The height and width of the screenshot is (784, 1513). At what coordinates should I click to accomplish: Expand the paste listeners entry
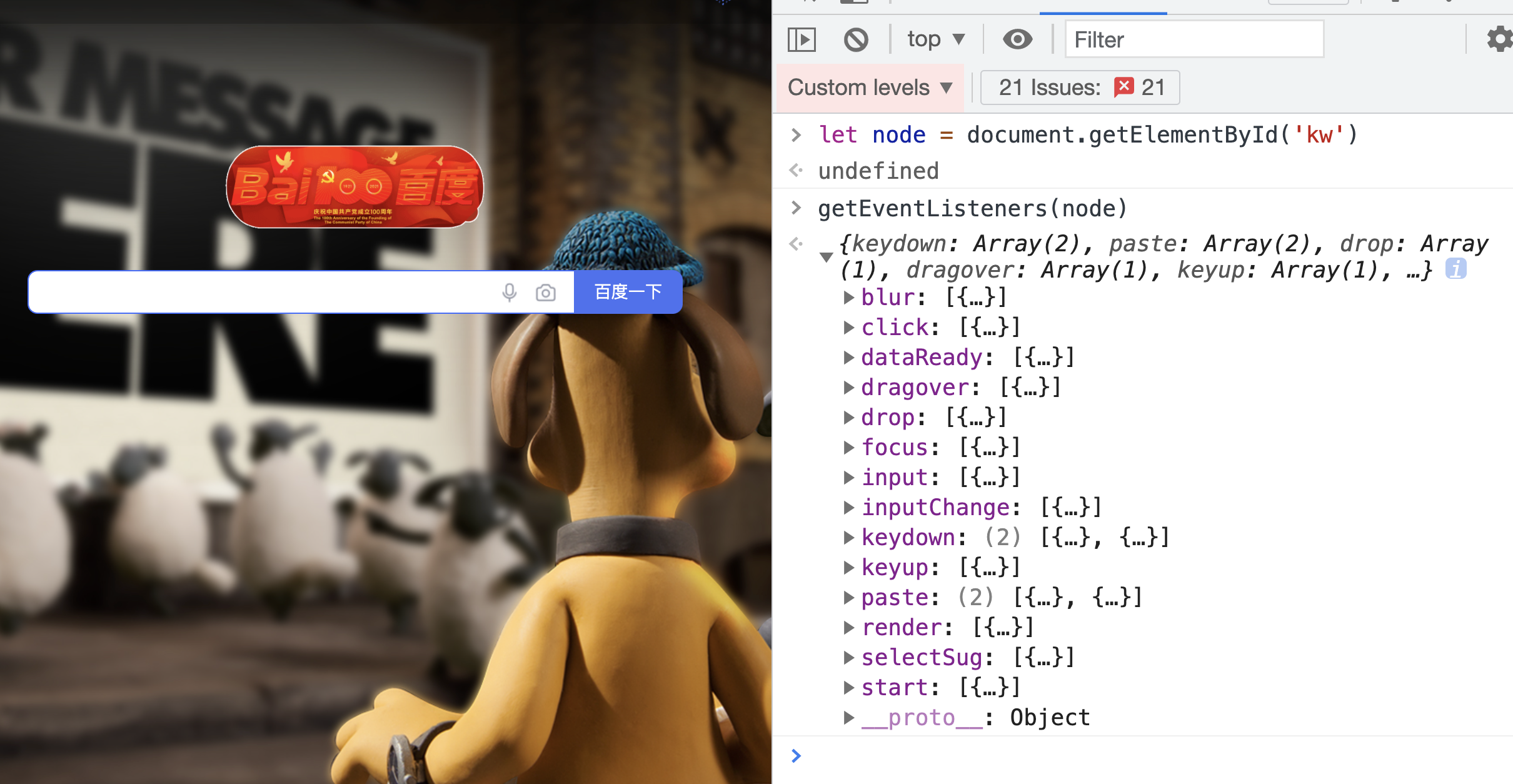click(x=848, y=597)
